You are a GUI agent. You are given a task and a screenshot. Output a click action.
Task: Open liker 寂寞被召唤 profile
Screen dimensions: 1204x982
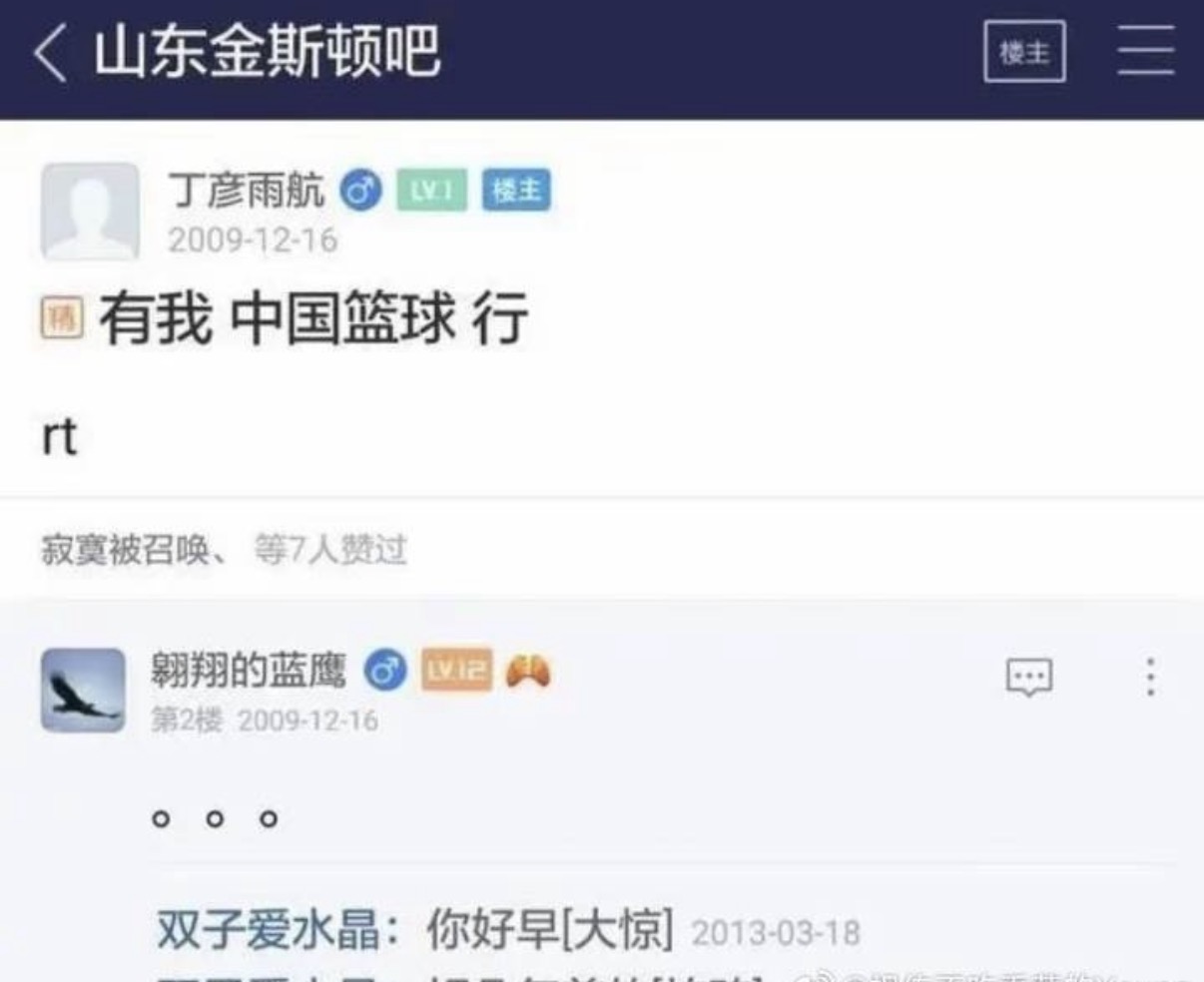click(x=125, y=550)
